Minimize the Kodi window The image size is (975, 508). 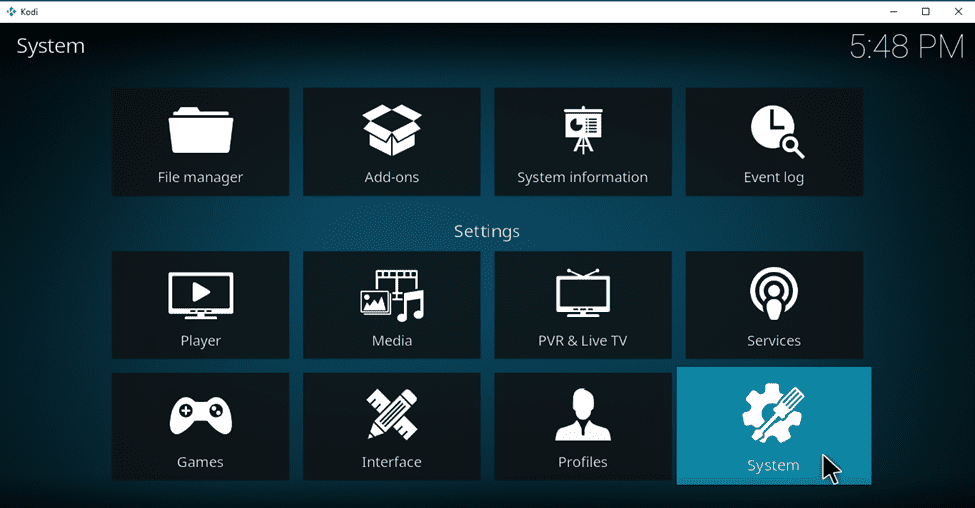894,11
